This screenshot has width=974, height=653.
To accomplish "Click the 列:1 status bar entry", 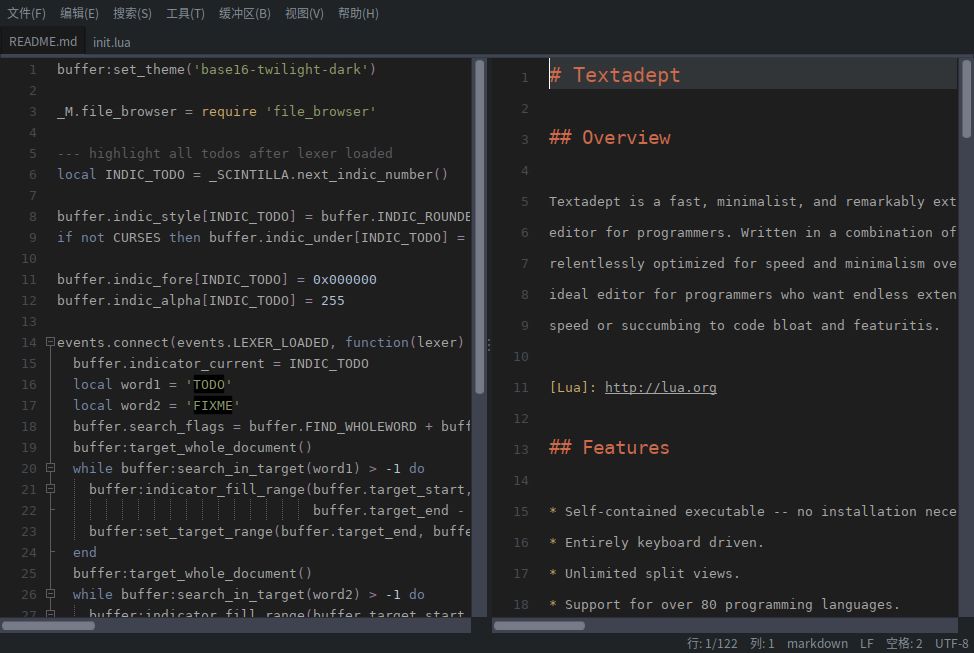I will (x=762, y=643).
